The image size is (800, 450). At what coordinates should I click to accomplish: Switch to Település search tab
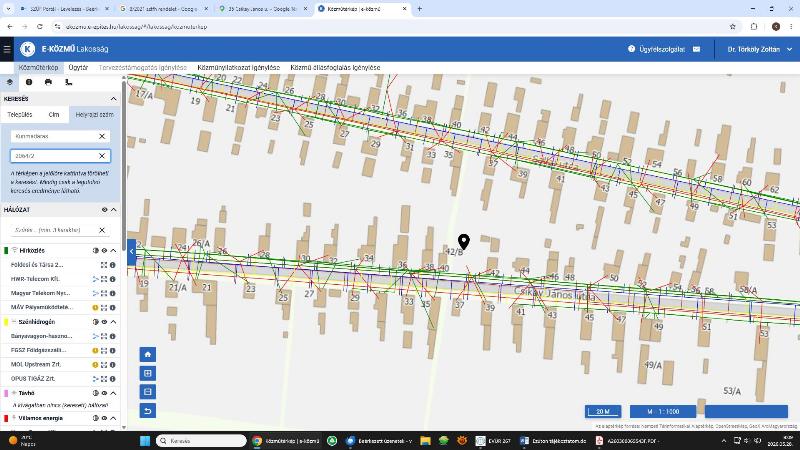click(19, 115)
